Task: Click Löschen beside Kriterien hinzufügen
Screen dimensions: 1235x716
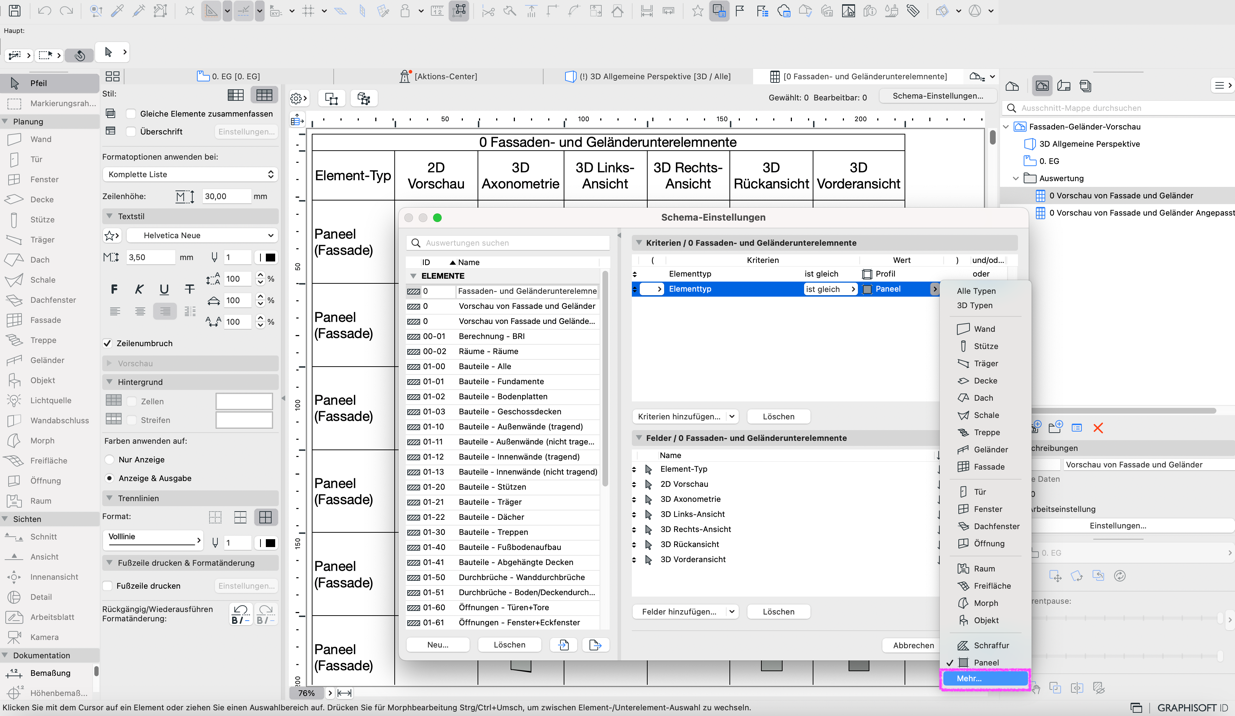Action: (778, 416)
